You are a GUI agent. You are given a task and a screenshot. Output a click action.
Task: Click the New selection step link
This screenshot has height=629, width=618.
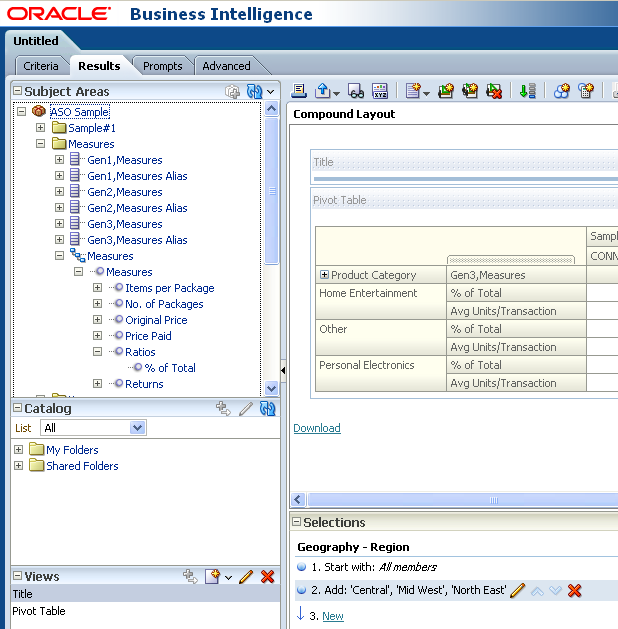[x=333, y=616]
